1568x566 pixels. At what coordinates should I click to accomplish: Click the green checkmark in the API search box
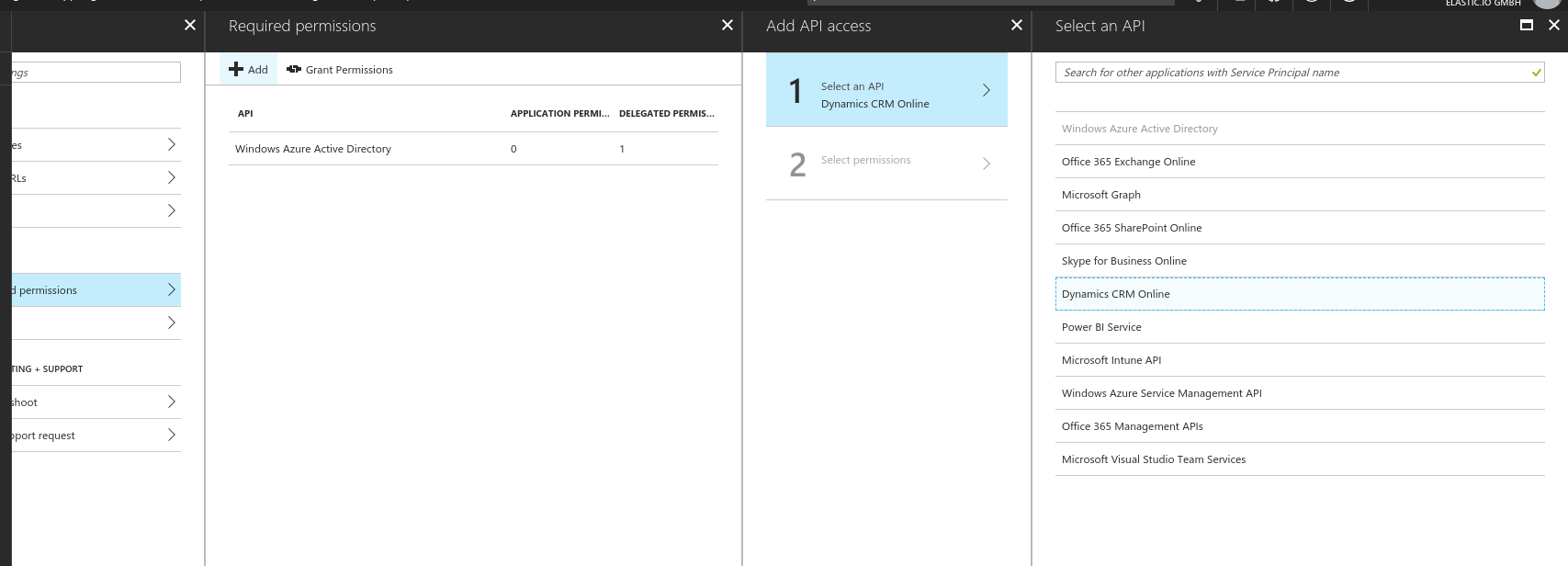click(x=1537, y=73)
